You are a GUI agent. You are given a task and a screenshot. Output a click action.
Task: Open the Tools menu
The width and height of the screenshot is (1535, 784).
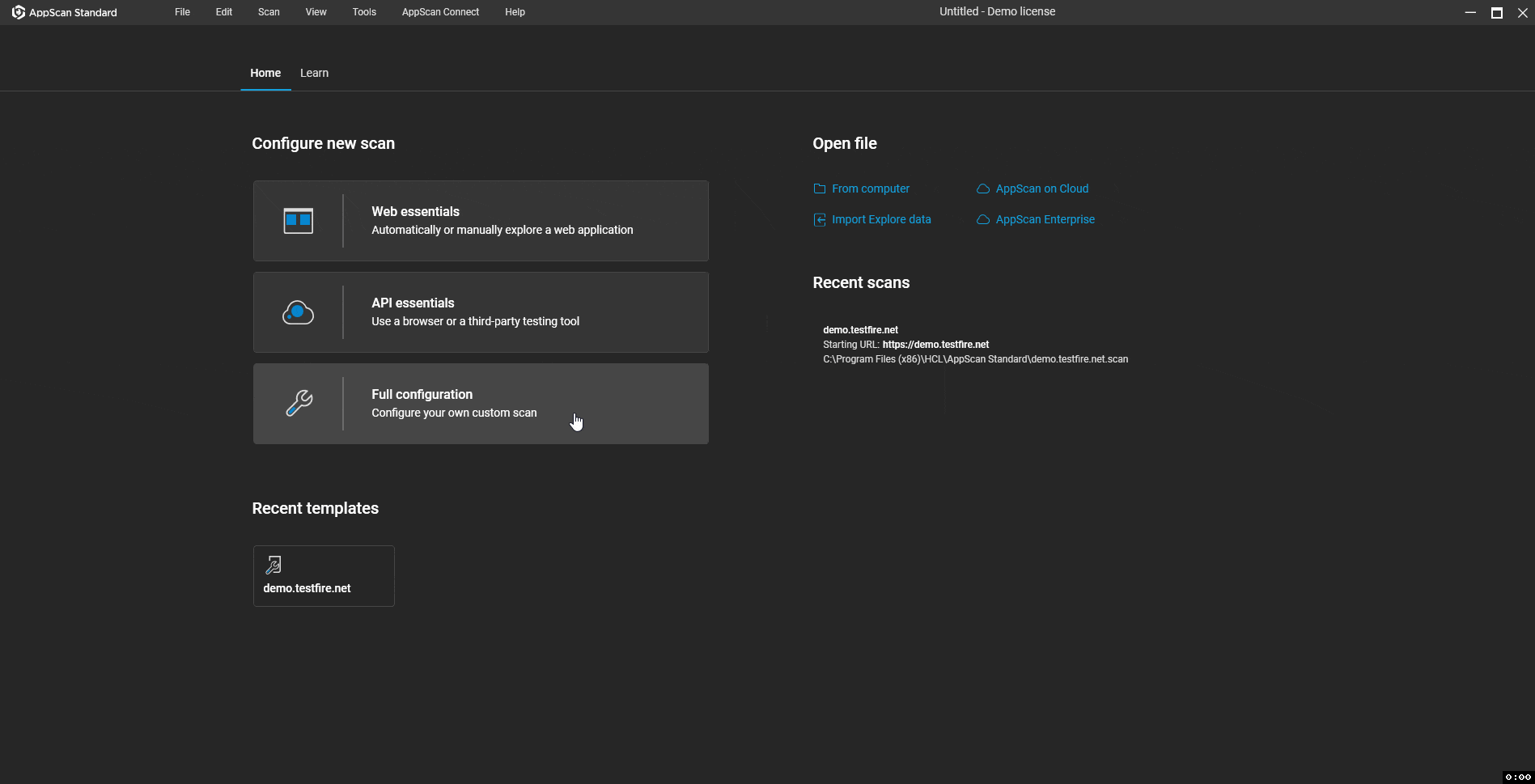pyautogui.click(x=364, y=12)
